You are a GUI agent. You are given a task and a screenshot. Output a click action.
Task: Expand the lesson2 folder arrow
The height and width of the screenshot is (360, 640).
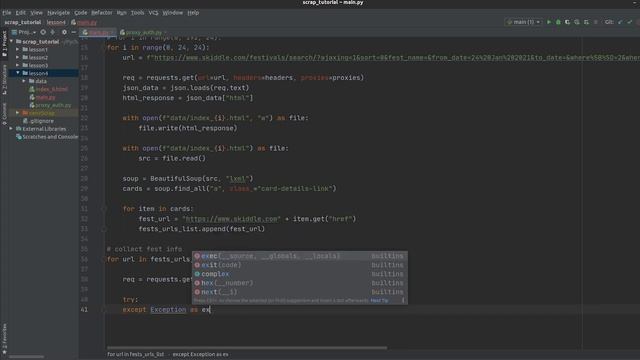tap(18, 58)
